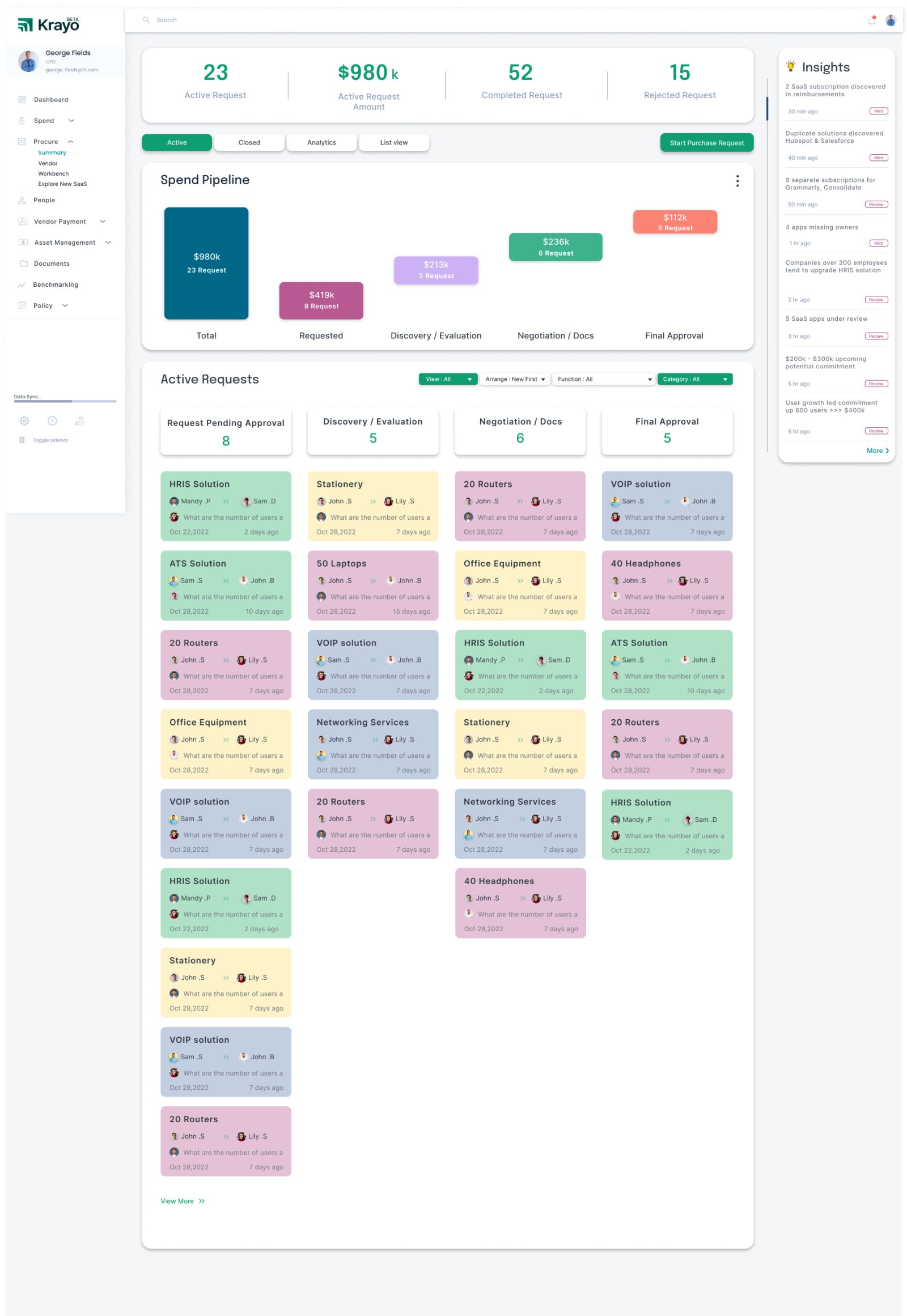907x1316 pixels.
Task: Open the People sidebar icon
Action: pyautogui.click(x=22, y=200)
